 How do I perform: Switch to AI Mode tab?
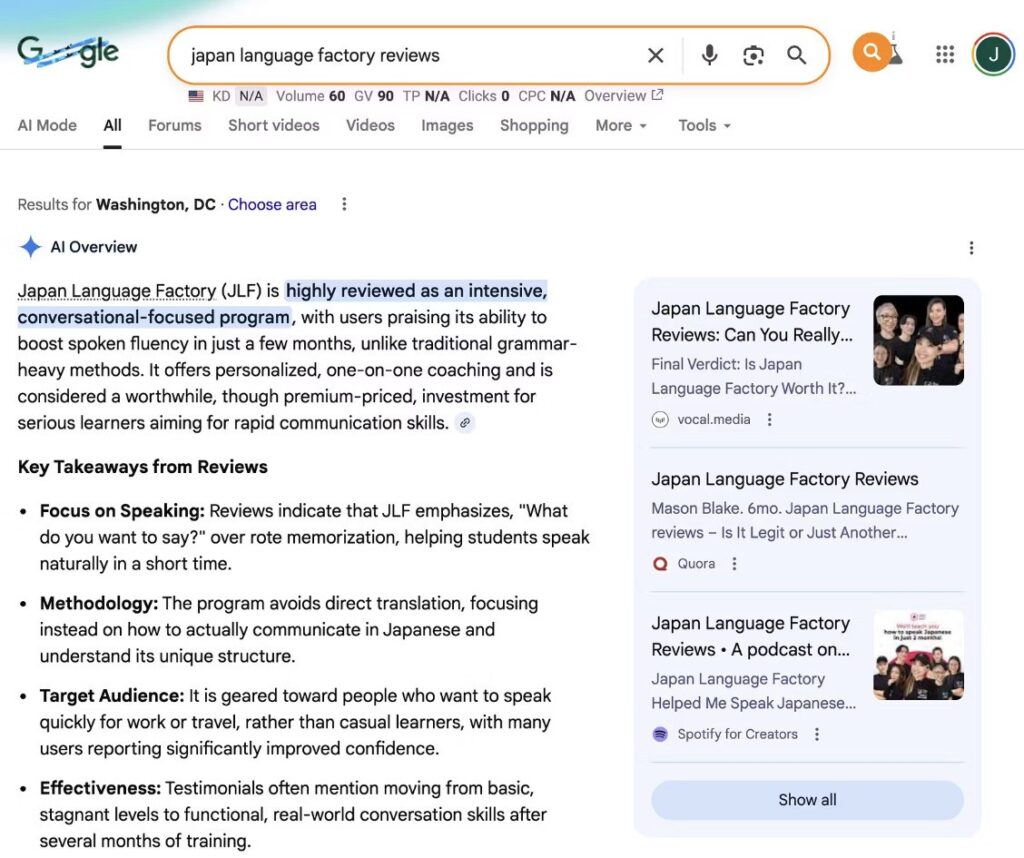tap(47, 125)
